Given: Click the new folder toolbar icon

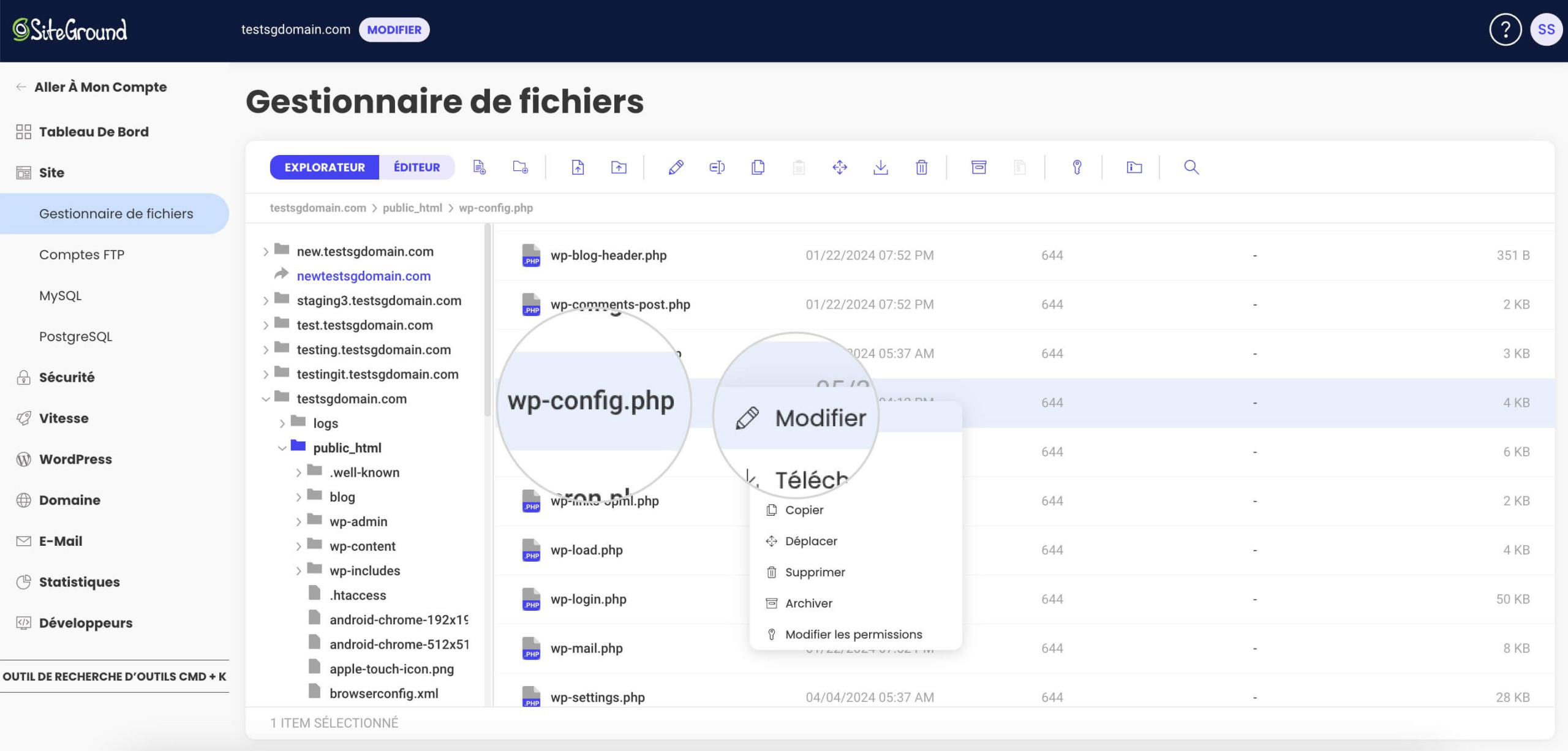Looking at the screenshot, I should [521, 167].
